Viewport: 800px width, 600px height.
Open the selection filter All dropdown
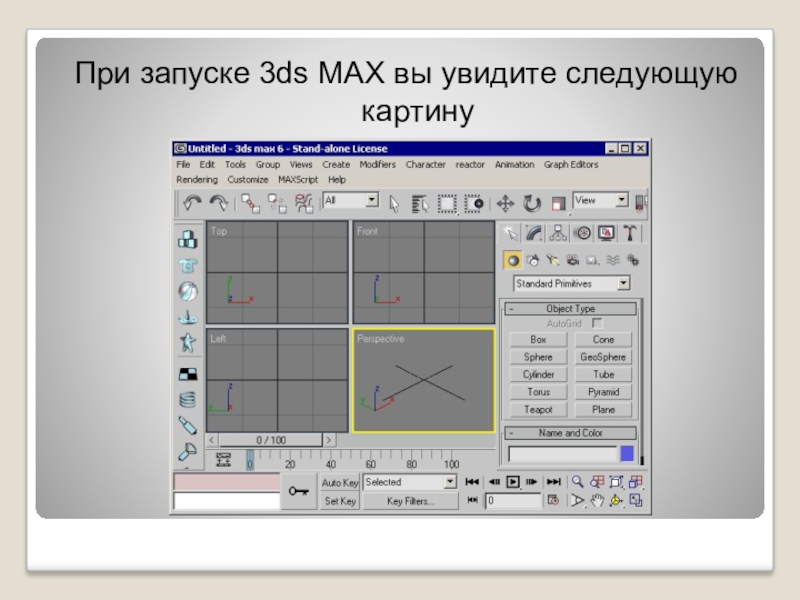351,200
